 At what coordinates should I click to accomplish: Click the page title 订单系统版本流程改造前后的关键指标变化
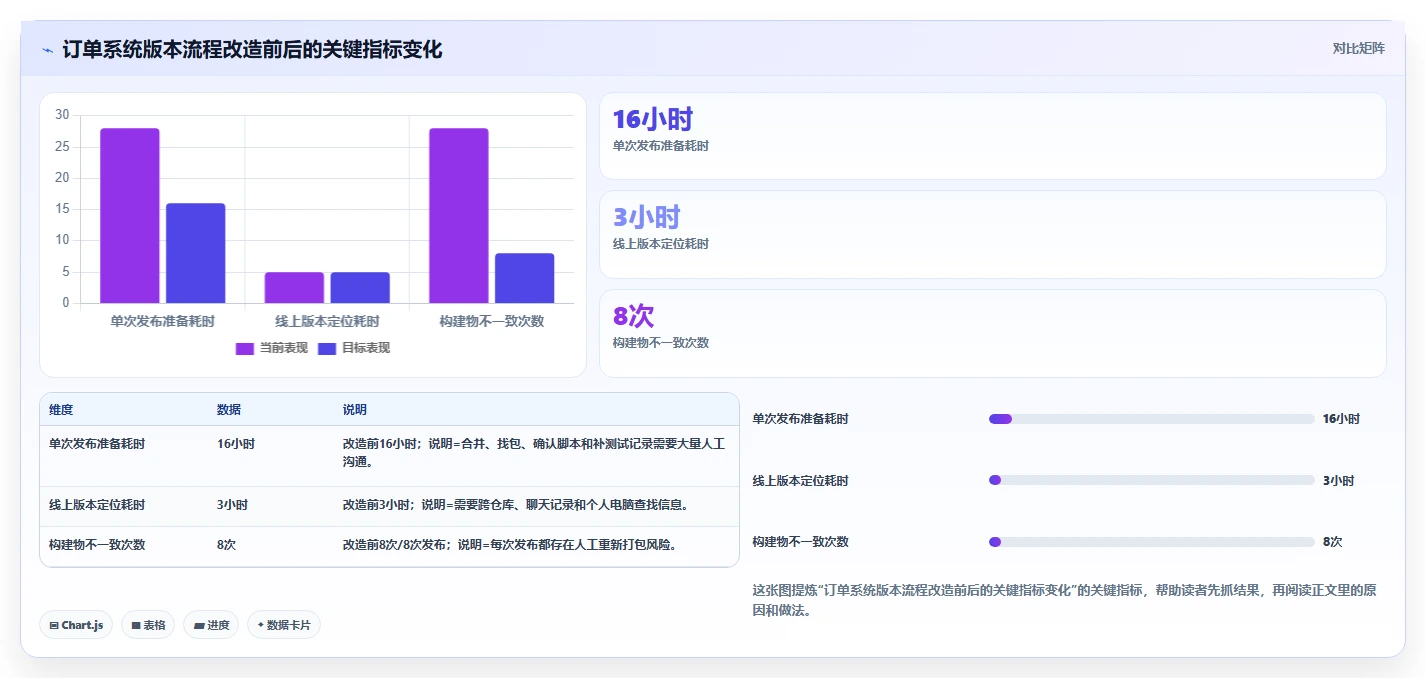(252, 49)
